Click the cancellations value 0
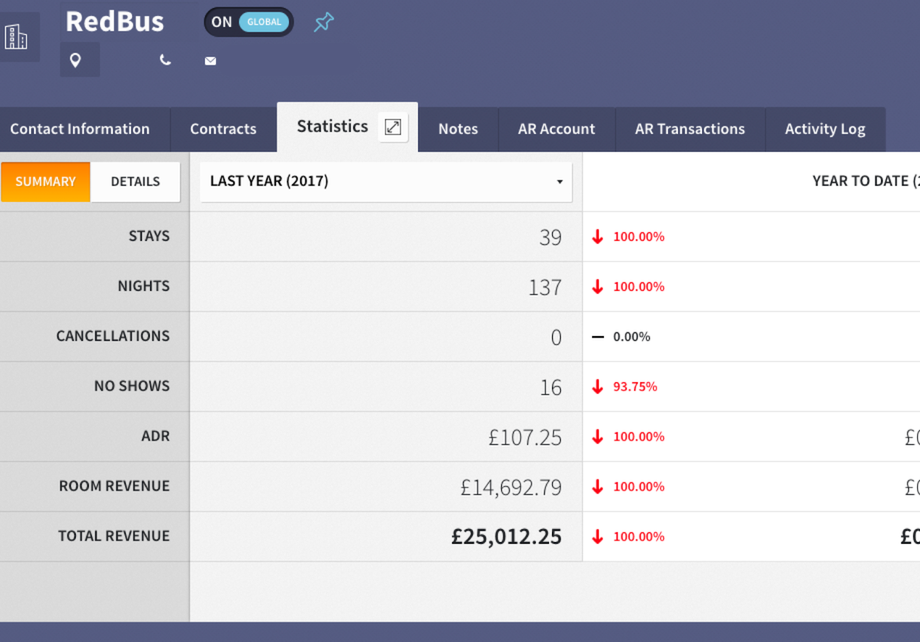The height and width of the screenshot is (642, 920). pyautogui.click(x=556, y=337)
